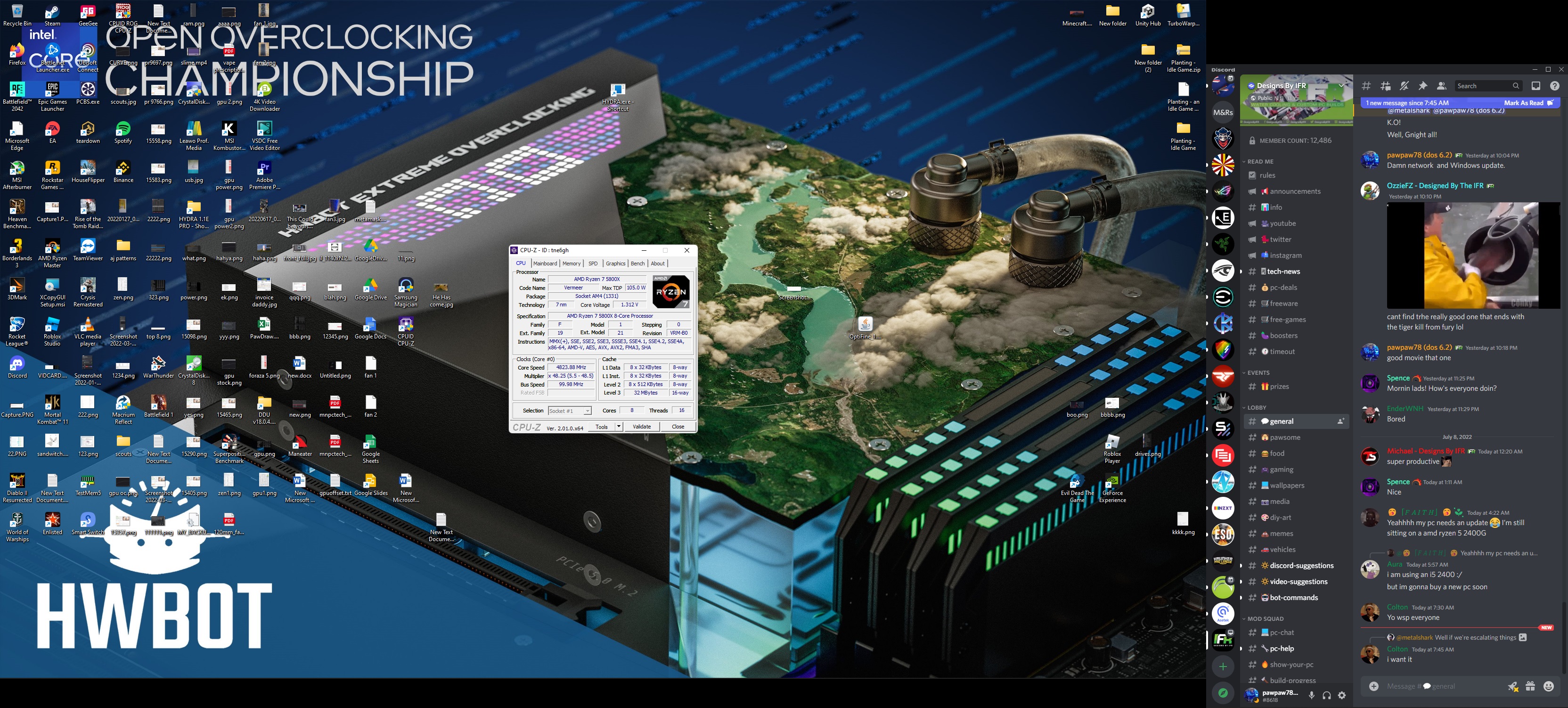The width and height of the screenshot is (1568, 708).
Task: Toggle Discord headphones deafen
Action: click(x=1327, y=695)
